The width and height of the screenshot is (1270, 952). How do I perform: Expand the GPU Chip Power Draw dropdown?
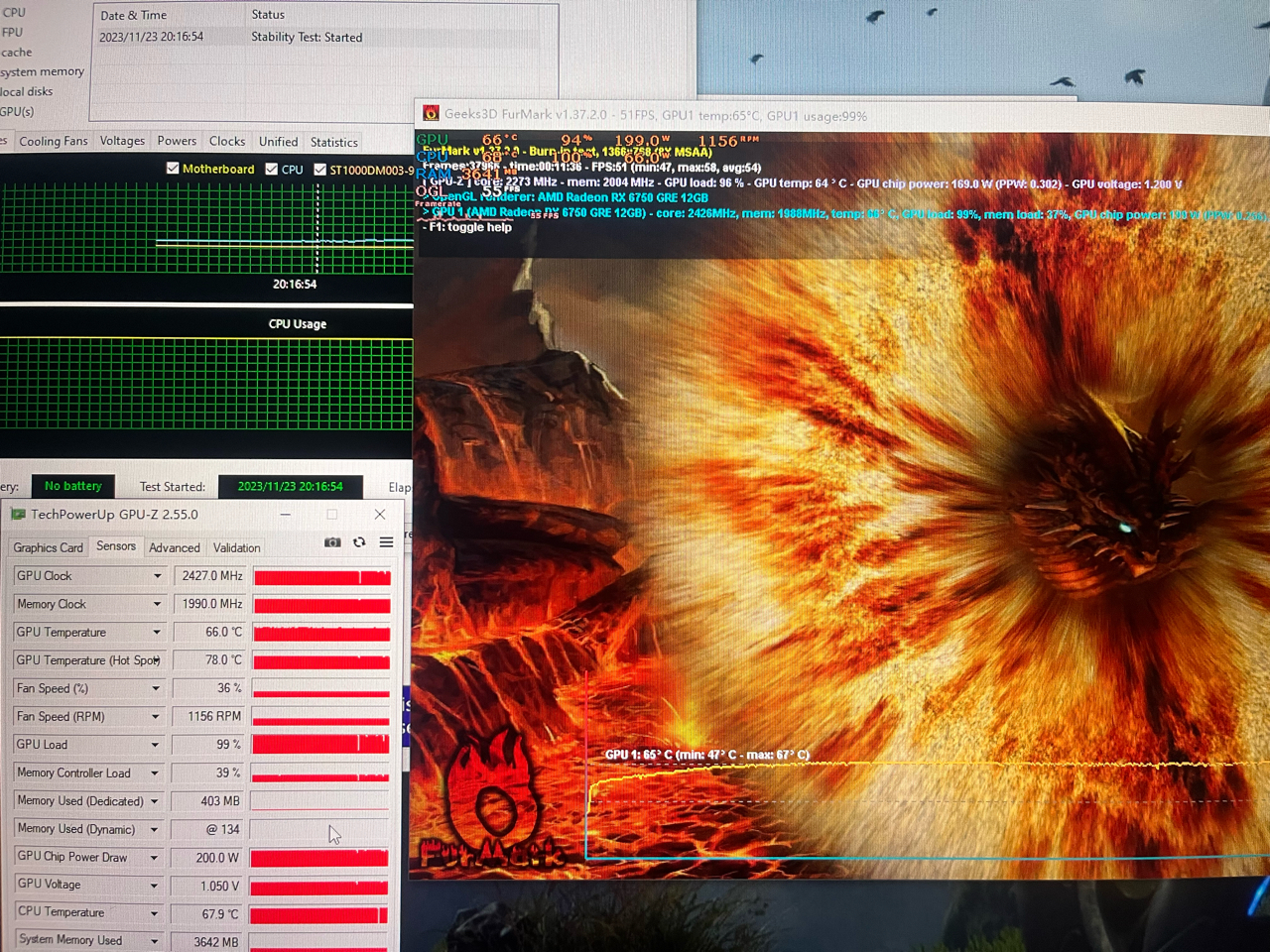pos(155,858)
